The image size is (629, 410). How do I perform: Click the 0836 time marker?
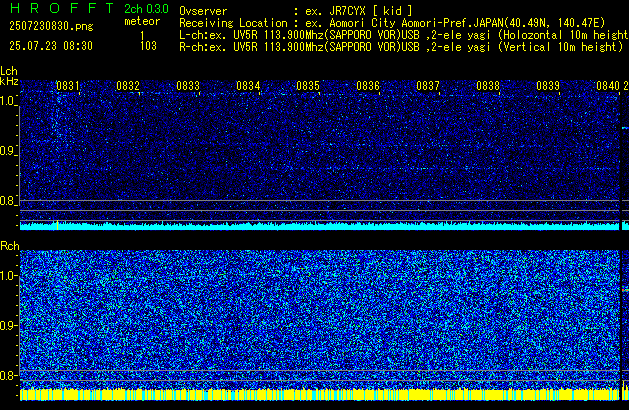tap(368, 86)
